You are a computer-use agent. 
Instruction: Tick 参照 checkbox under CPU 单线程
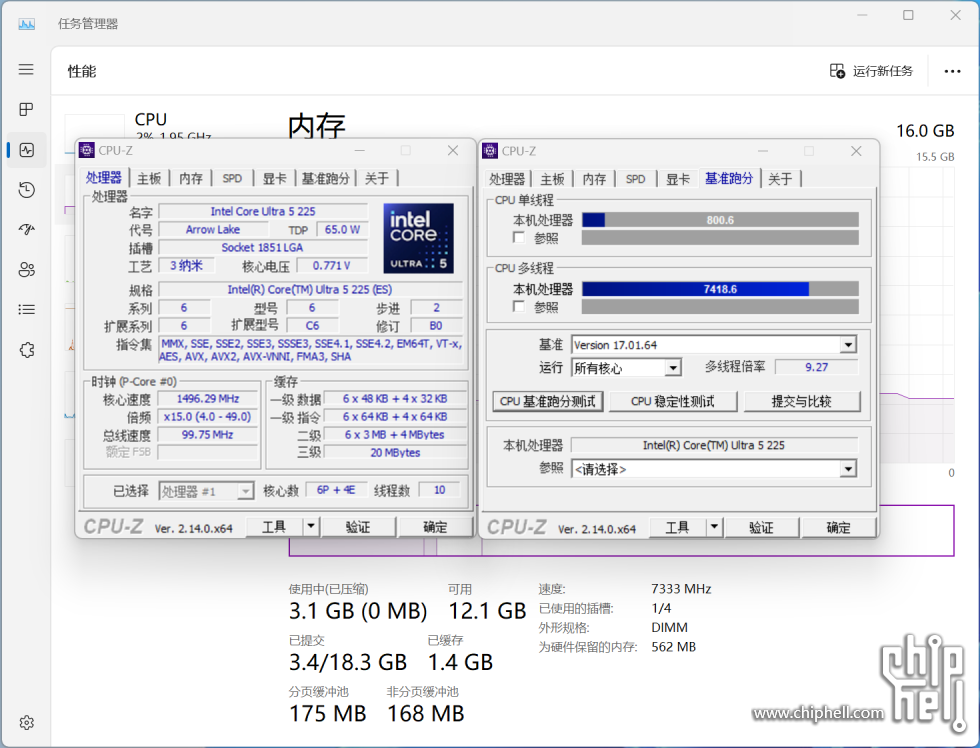(518, 237)
